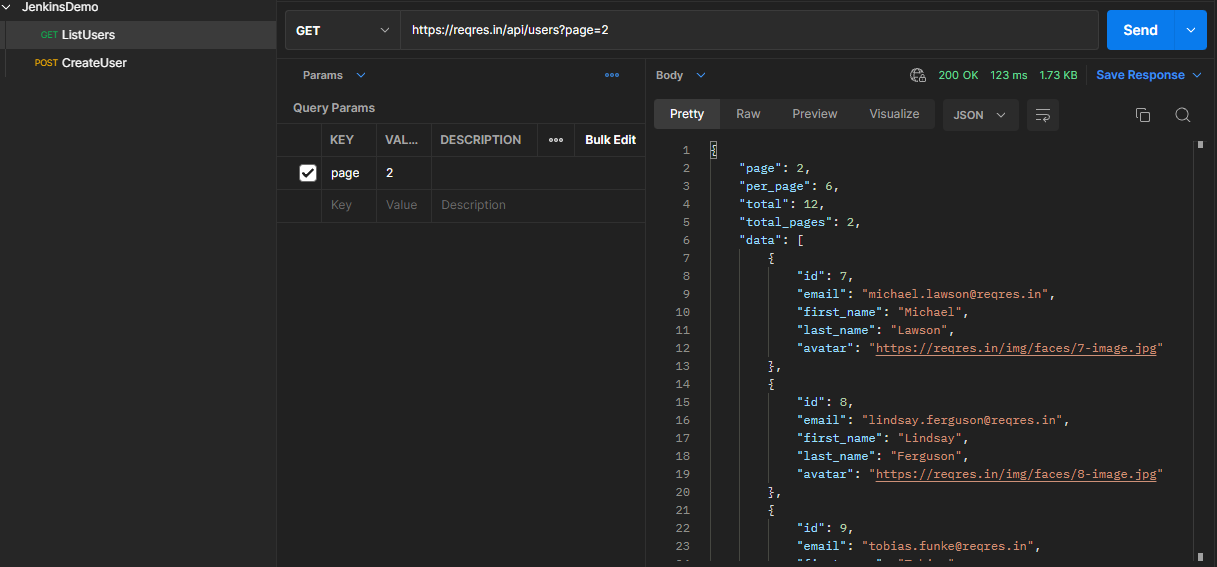The image size is (1217, 567).
Task: Collapse the JSON root at line 1
Action: point(714,150)
